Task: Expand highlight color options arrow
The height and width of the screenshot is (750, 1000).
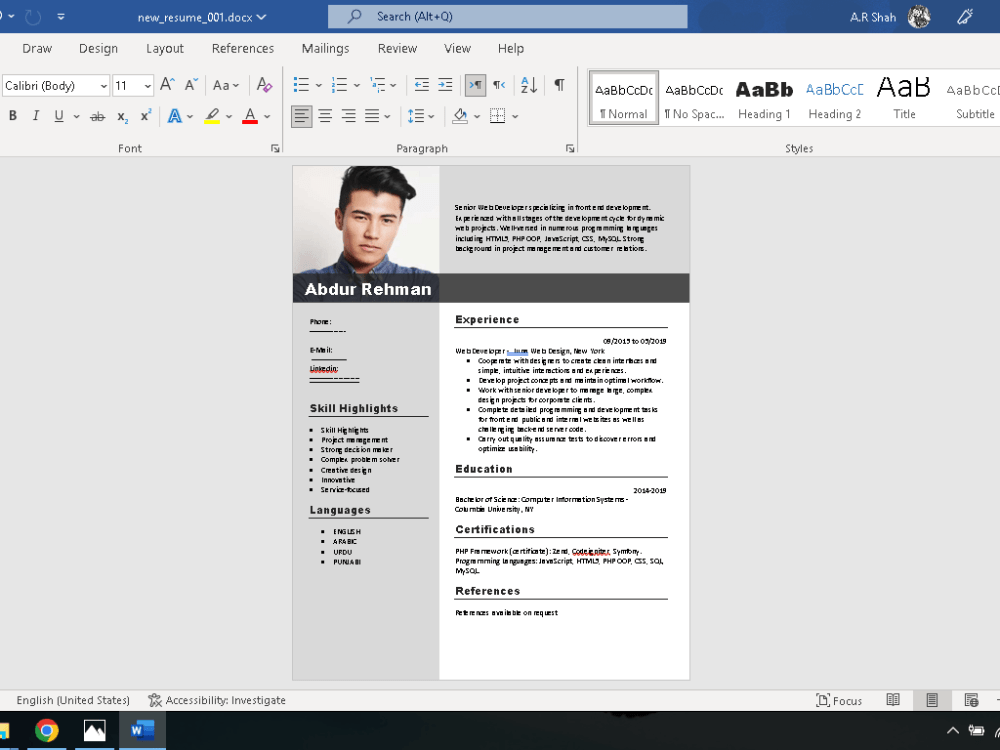Action: point(229,116)
